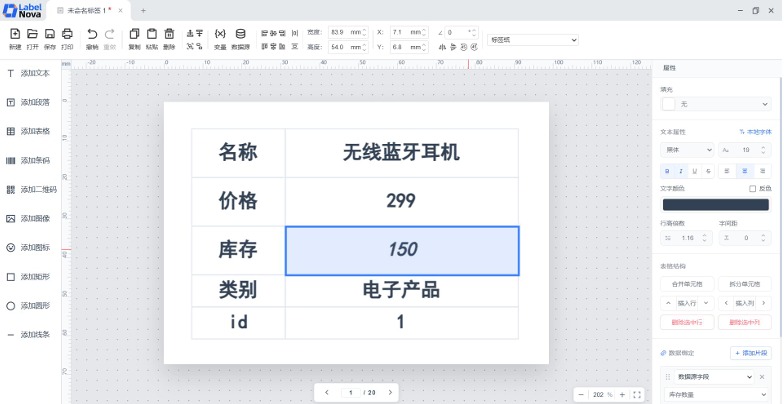
Task: Open the 数据源 (Data source) icon
Action: click(x=240, y=35)
